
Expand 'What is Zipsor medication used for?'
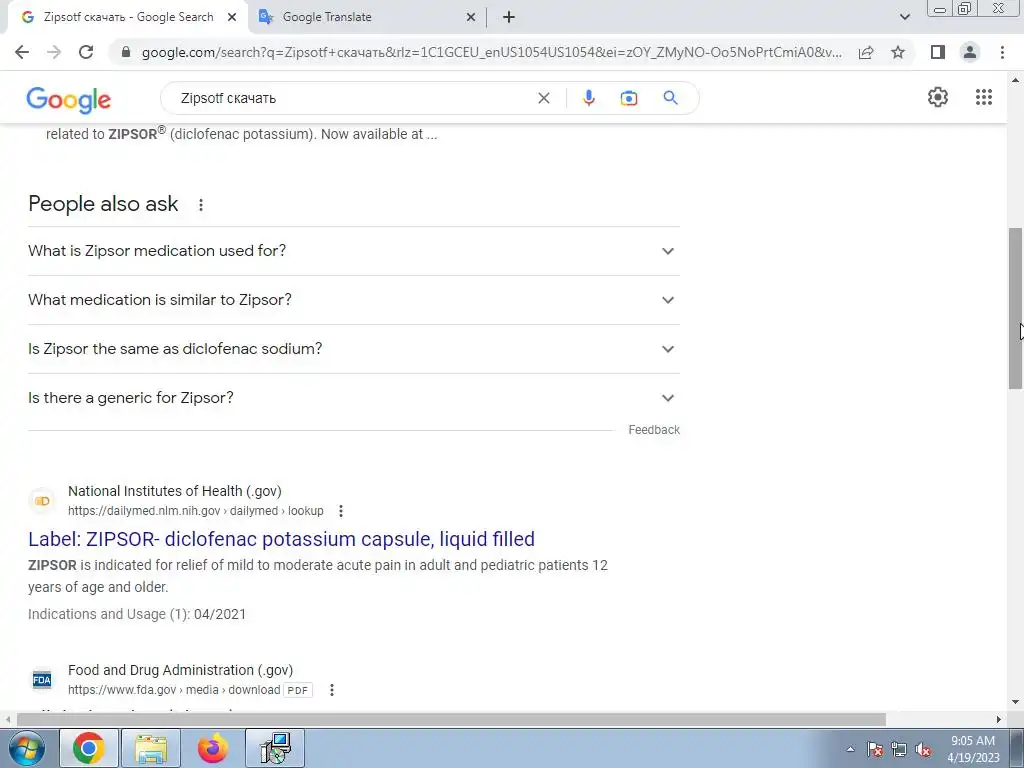(353, 251)
